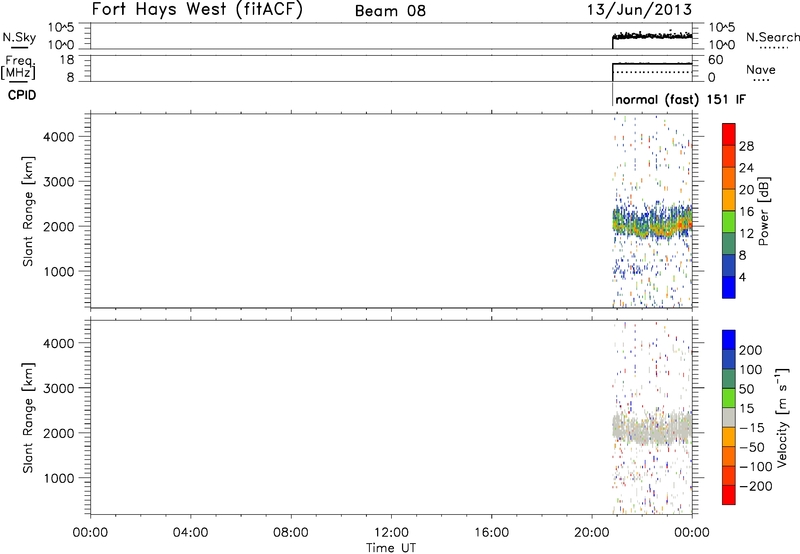Viewport: 800px width, 554px height.
Task: Click the Time UT axis title
Action: click(391, 548)
